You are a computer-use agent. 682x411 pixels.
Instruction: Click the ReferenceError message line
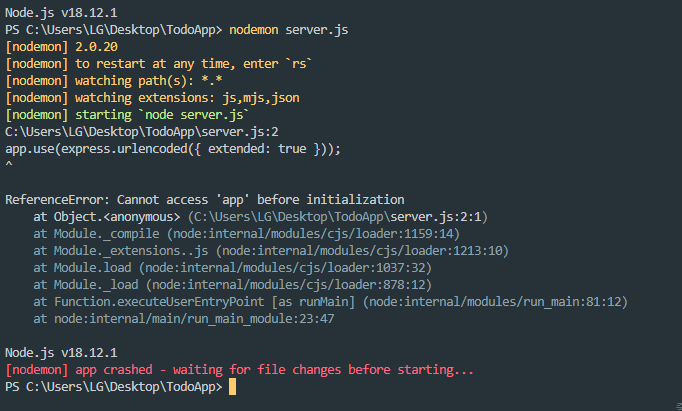click(x=205, y=200)
